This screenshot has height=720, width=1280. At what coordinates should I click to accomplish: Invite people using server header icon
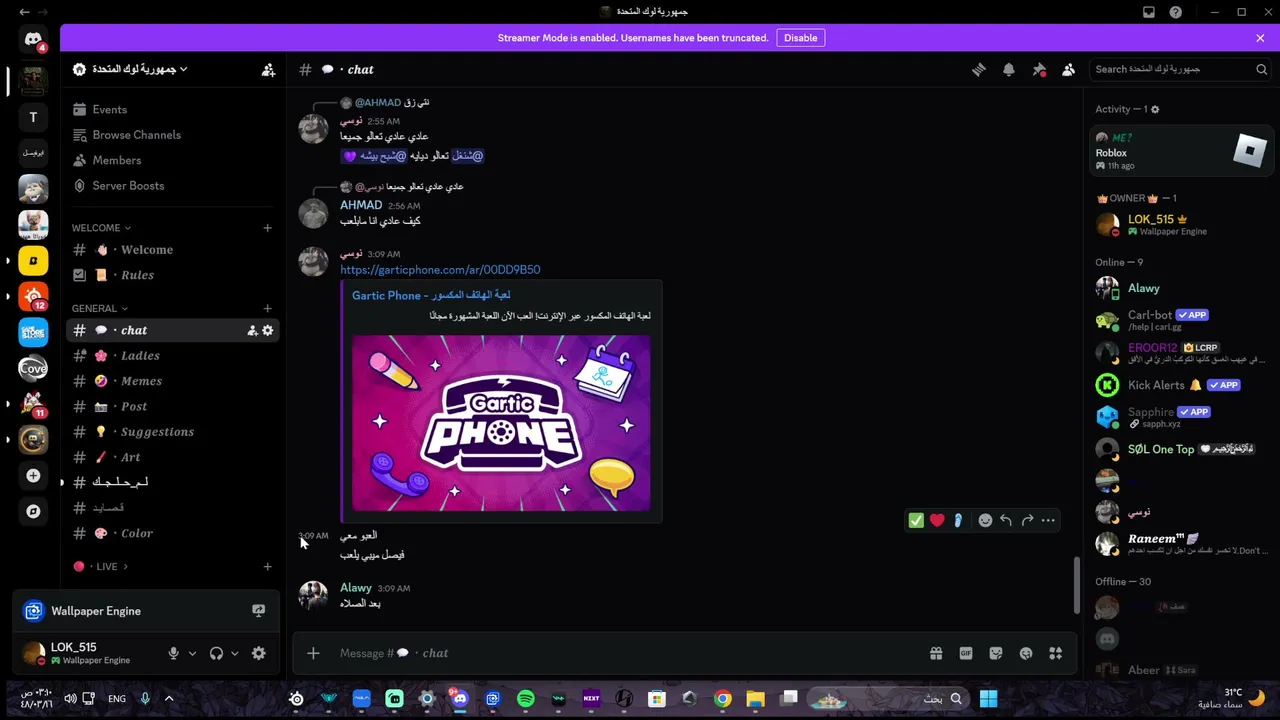268,70
